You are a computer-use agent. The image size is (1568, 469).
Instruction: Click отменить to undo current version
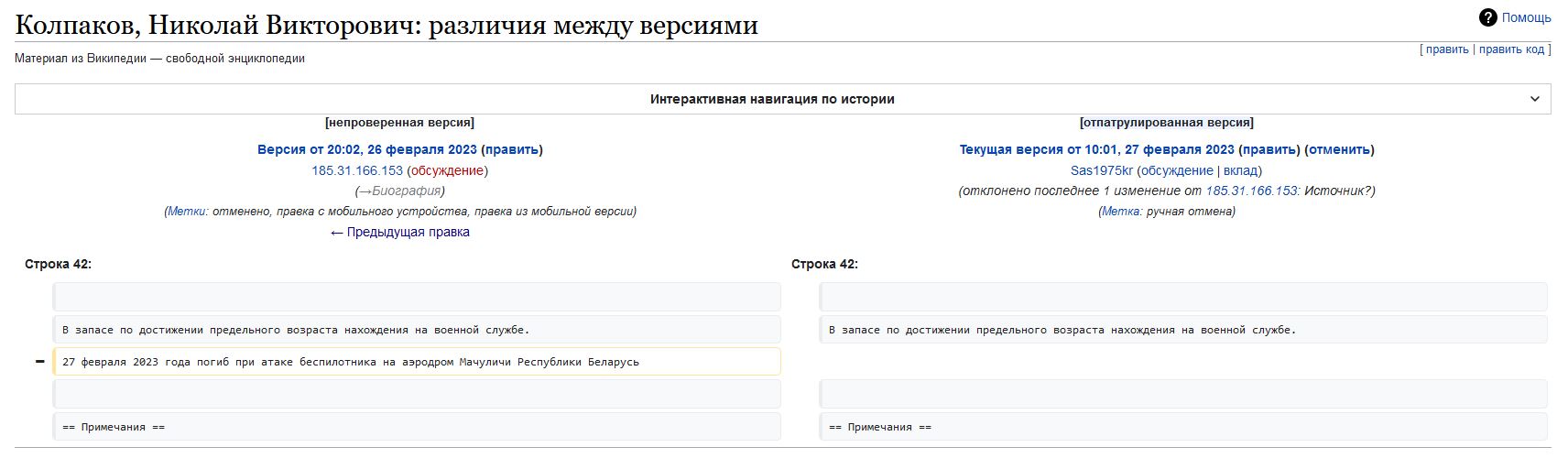(1339, 149)
